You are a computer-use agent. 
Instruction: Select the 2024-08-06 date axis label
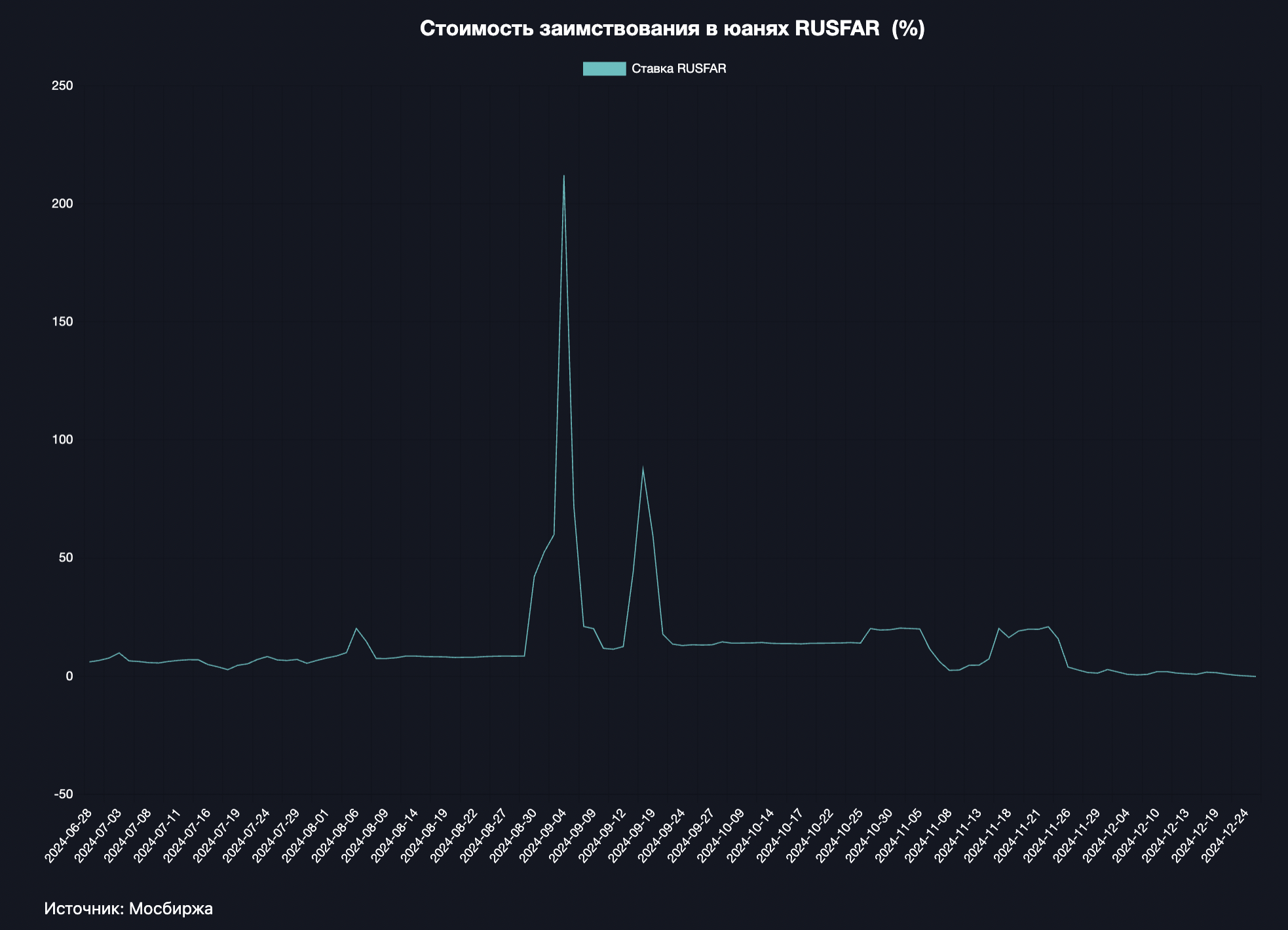pos(335,835)
